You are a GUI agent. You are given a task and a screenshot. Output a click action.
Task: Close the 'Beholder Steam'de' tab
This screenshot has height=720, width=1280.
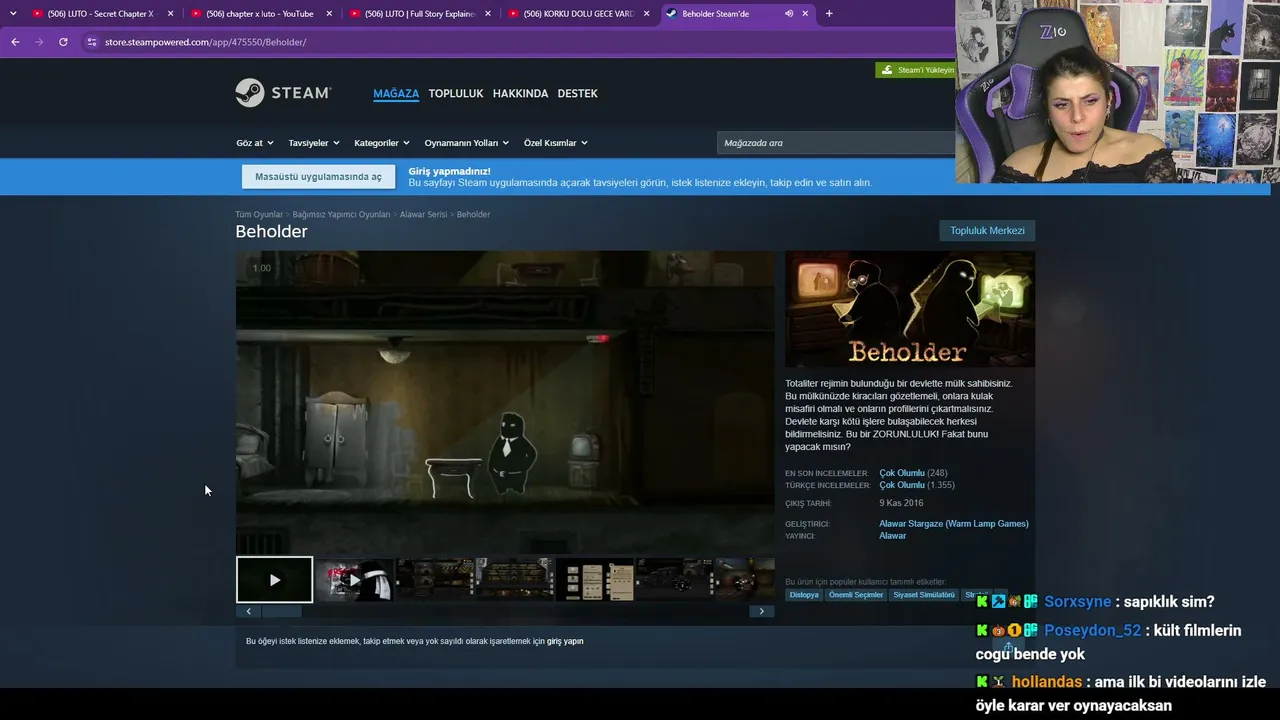(x=805, y=14)
